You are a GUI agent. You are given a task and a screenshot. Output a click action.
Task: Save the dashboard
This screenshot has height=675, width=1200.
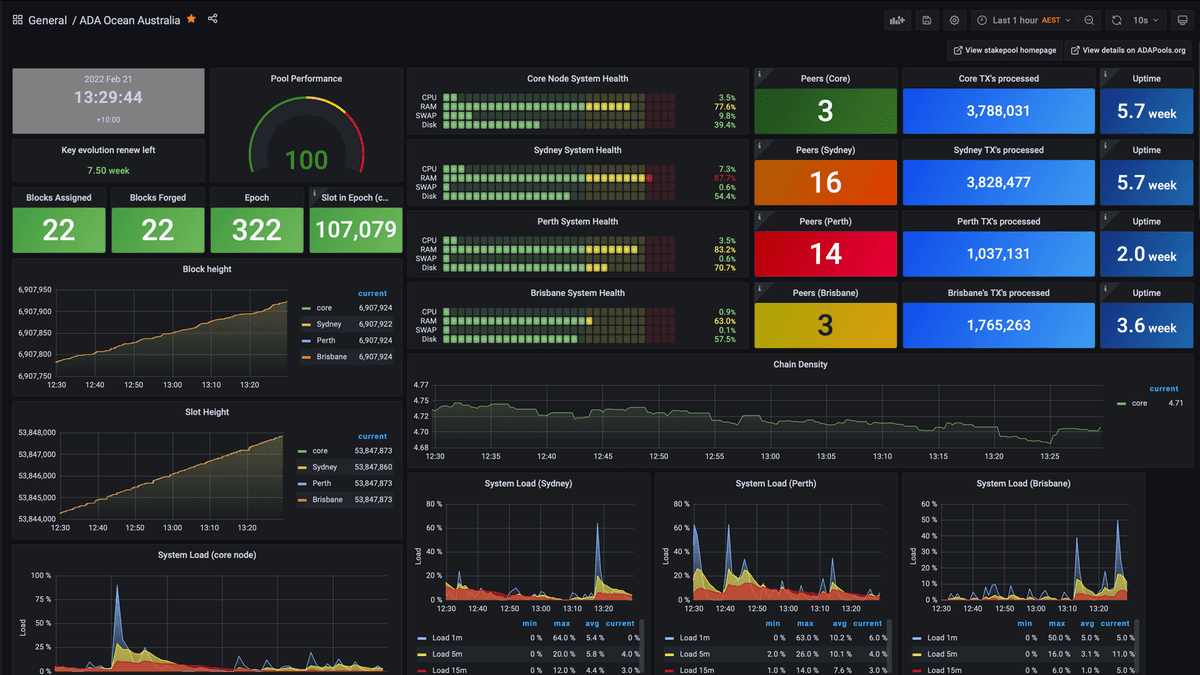(x=927, y=20)
